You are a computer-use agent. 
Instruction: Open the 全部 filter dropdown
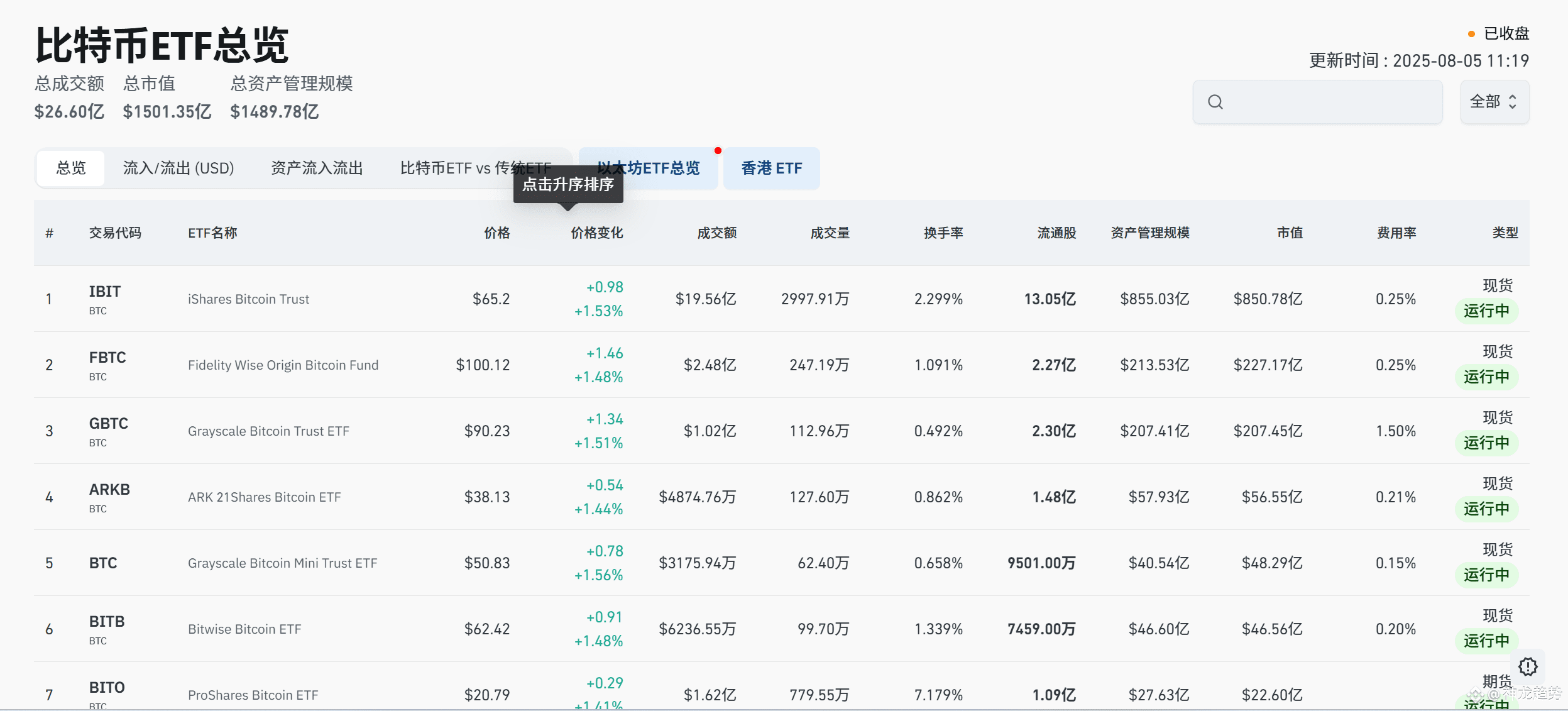click(x=1494, y=102)
